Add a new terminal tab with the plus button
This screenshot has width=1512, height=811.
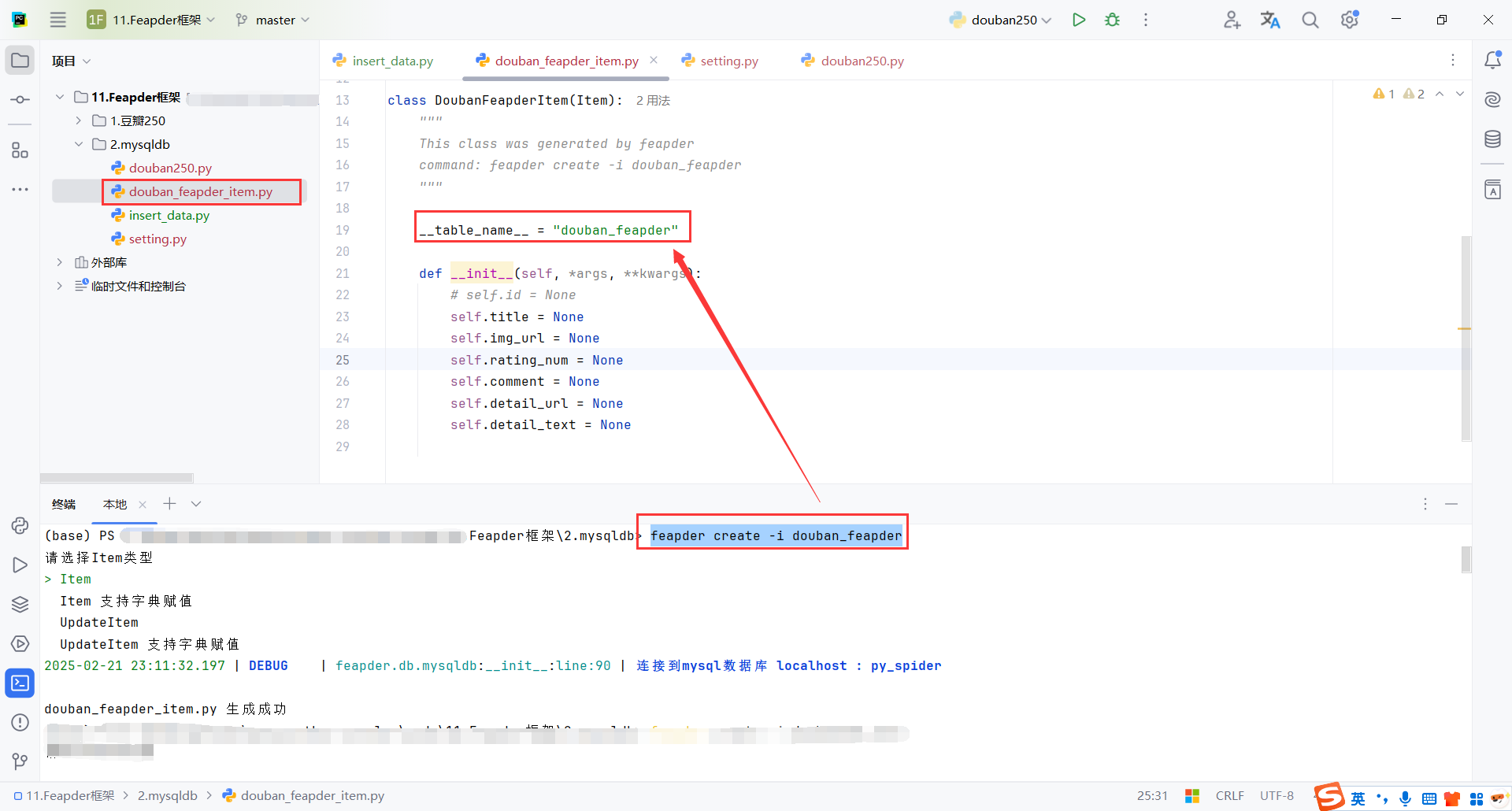(169, 504)
